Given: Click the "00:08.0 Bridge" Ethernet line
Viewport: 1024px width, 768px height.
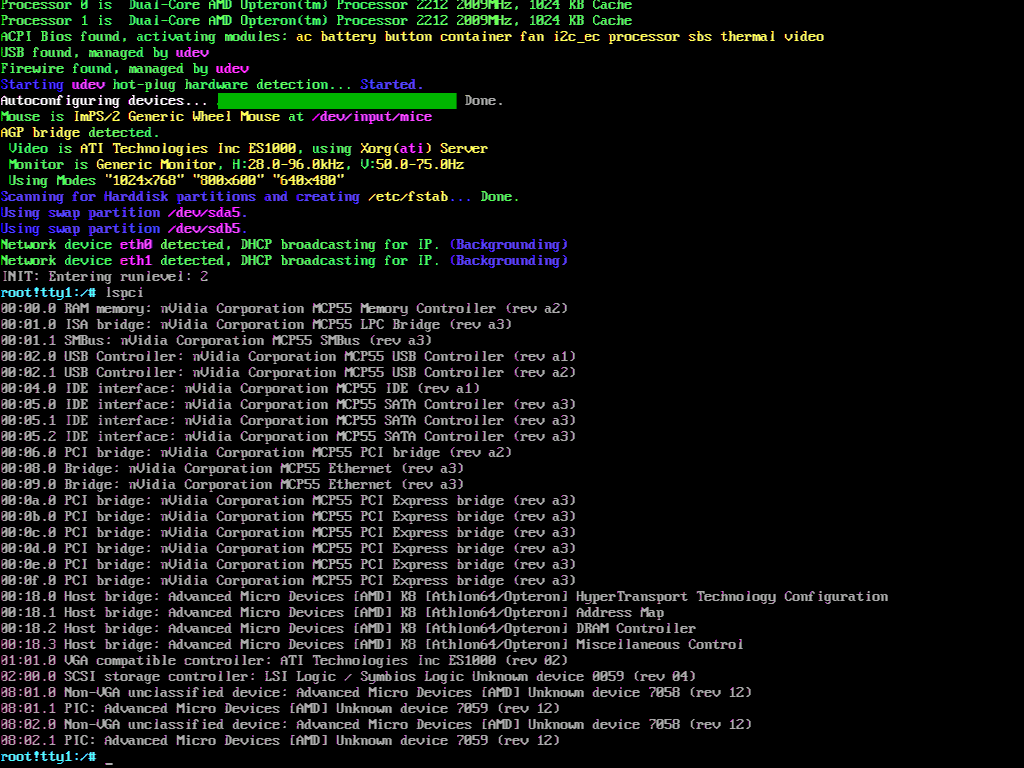Looking at the screenshot, I should (x=232, y=468).
